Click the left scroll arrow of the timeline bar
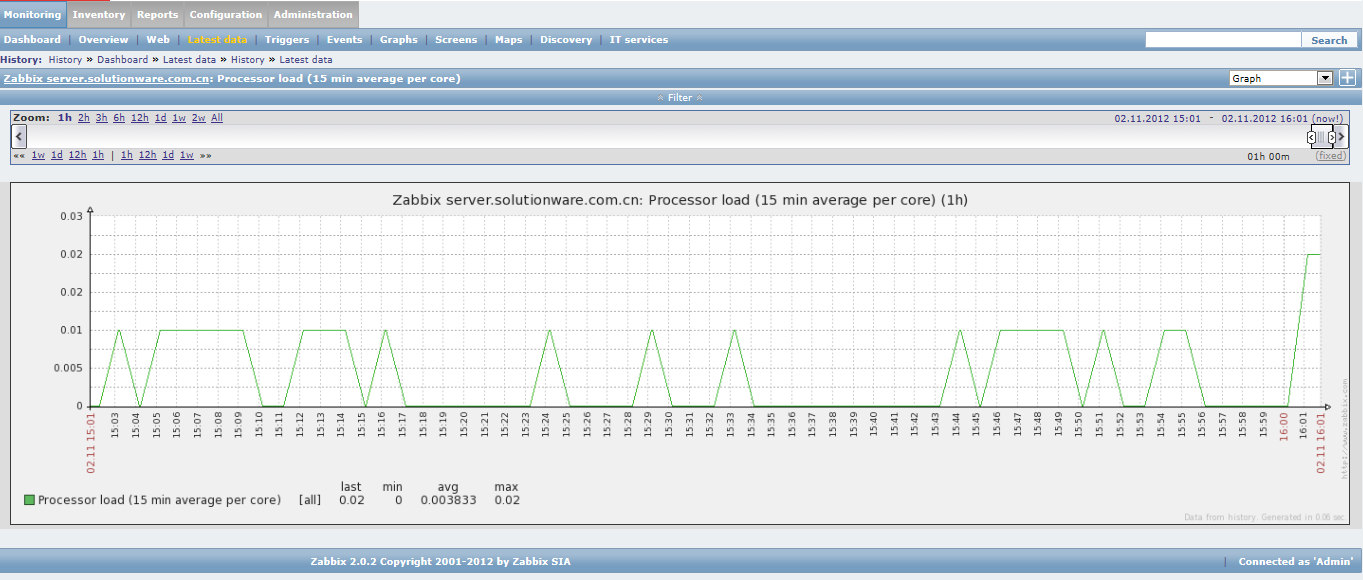Viewport: 1363px width, 580px height. coord(19,137)
